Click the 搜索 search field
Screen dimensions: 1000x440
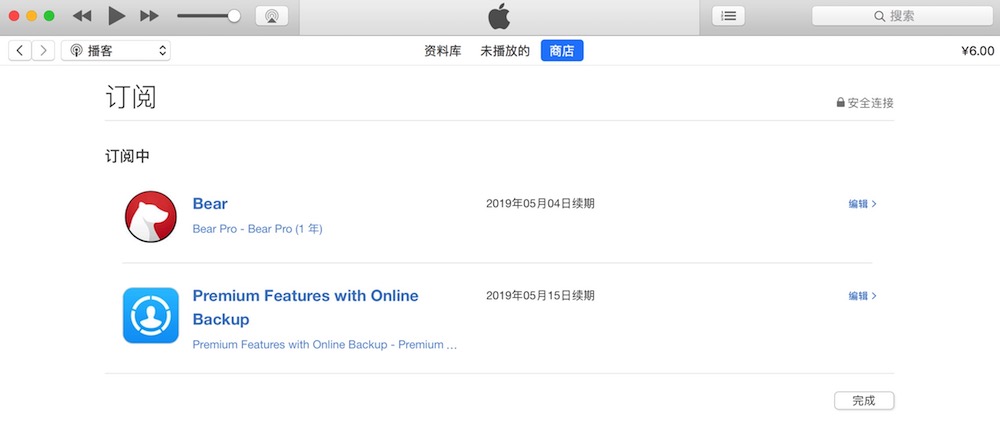(902, 16)
